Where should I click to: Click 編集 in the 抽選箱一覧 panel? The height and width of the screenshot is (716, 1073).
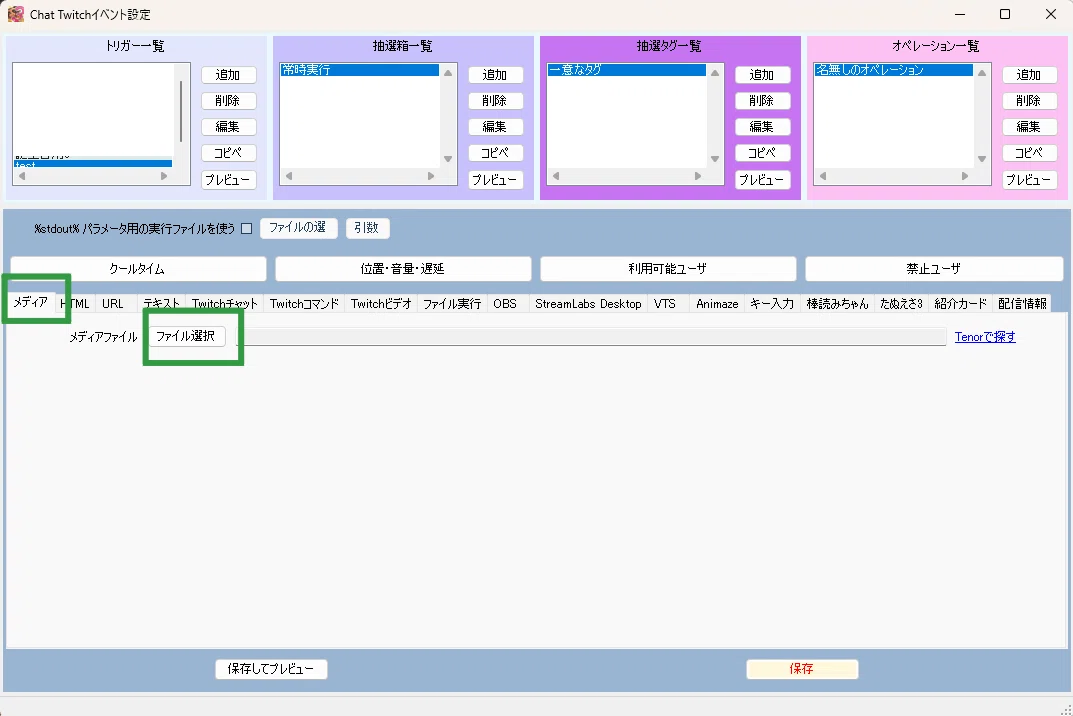(495, 127)
